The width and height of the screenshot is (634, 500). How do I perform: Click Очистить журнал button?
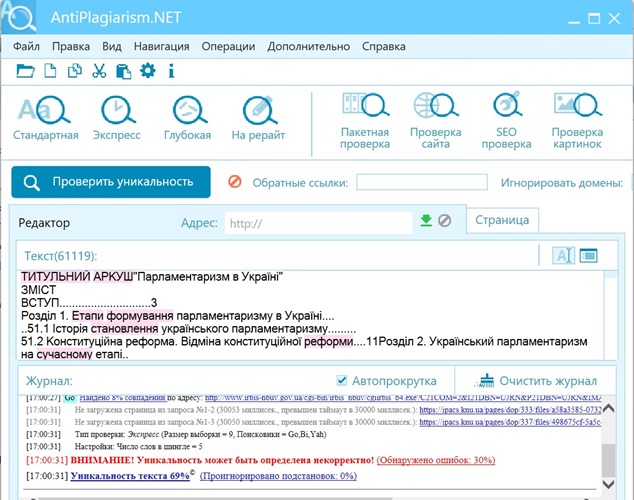pyautogui.click(x=538, y=381)
